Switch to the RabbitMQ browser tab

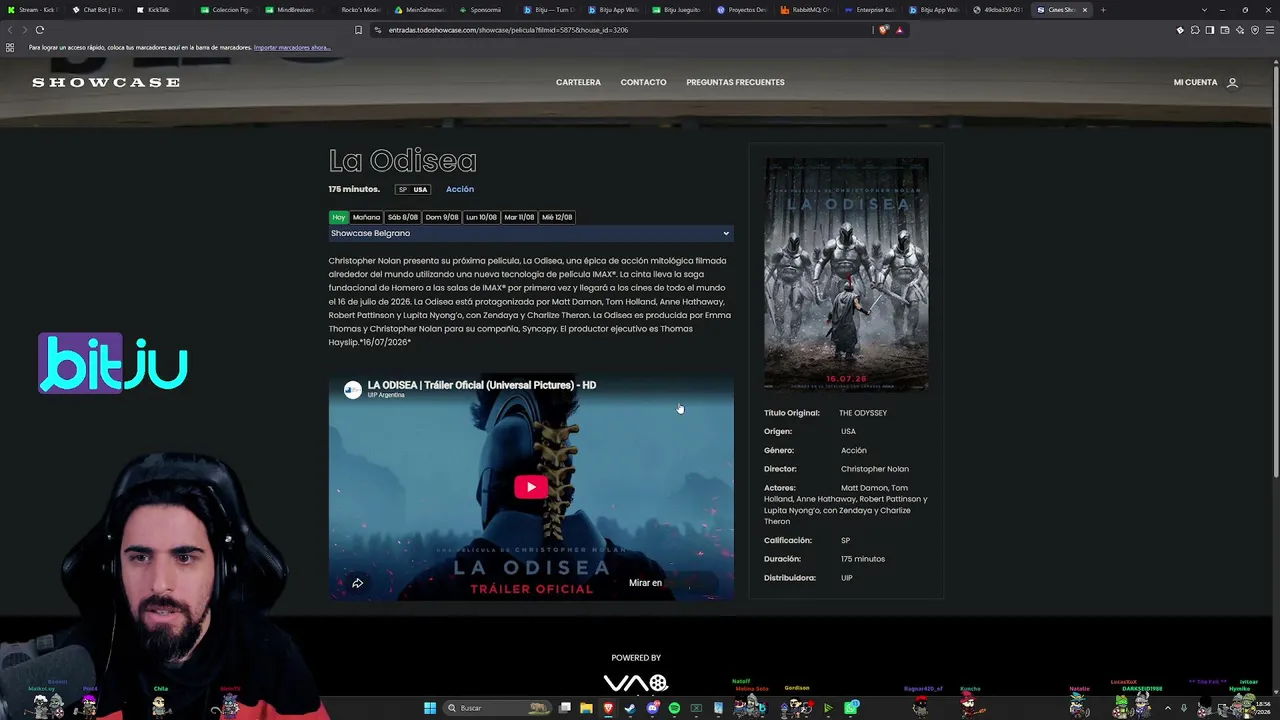tap(806, 10)
